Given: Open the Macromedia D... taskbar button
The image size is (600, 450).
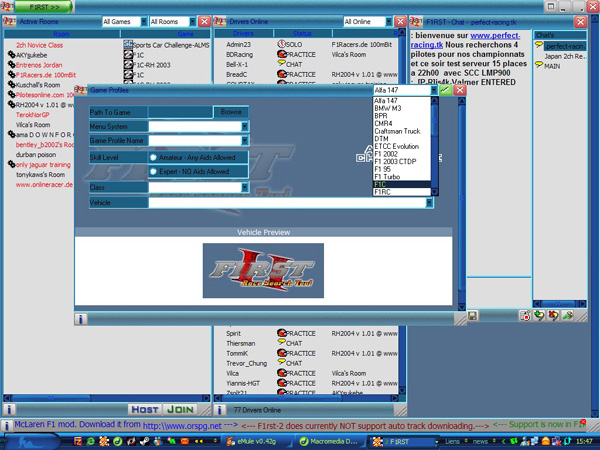Looking at the screenshot, I should [331, 441].
